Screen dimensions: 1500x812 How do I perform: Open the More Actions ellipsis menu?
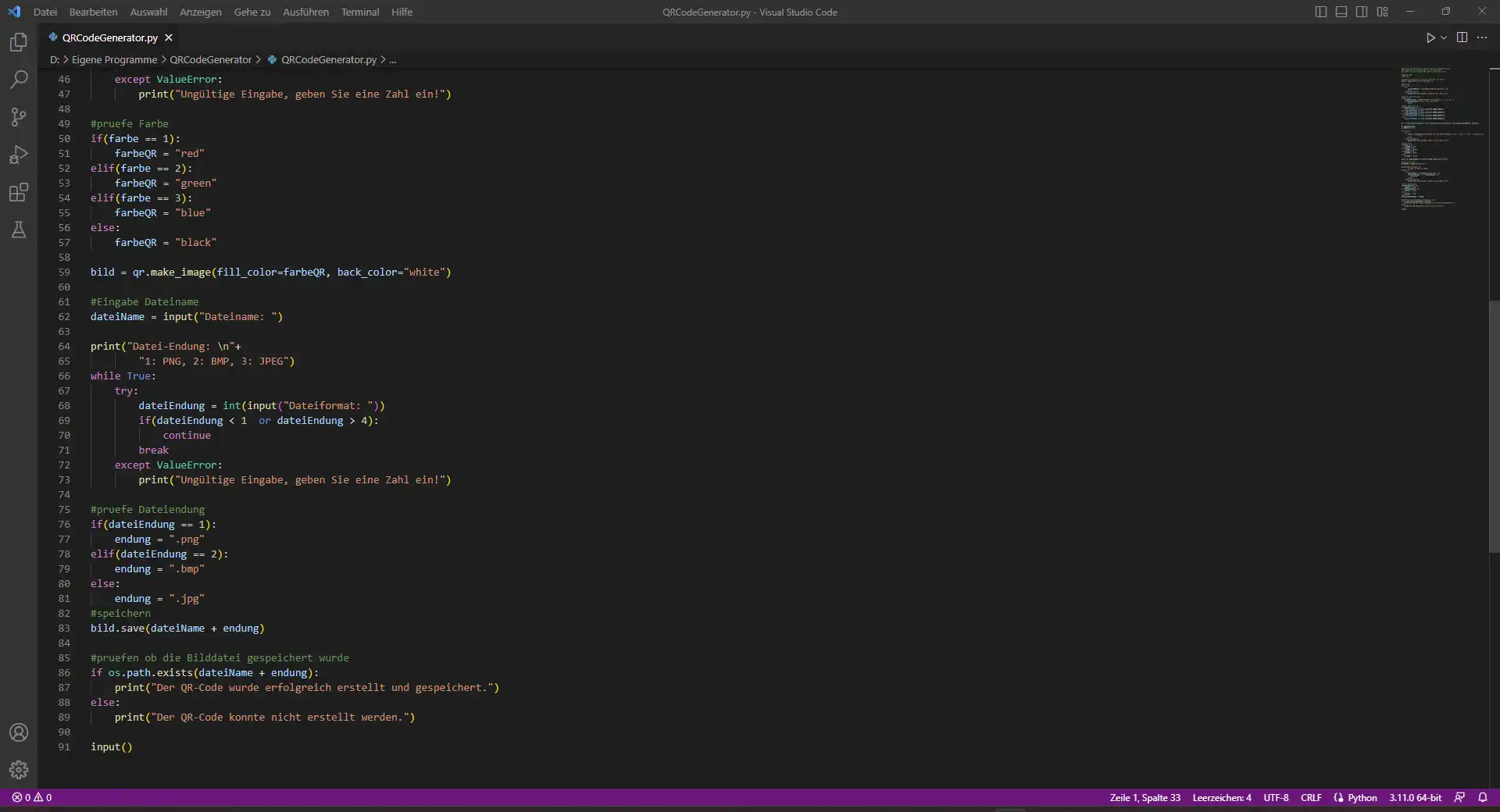[x=1482, y=37]
